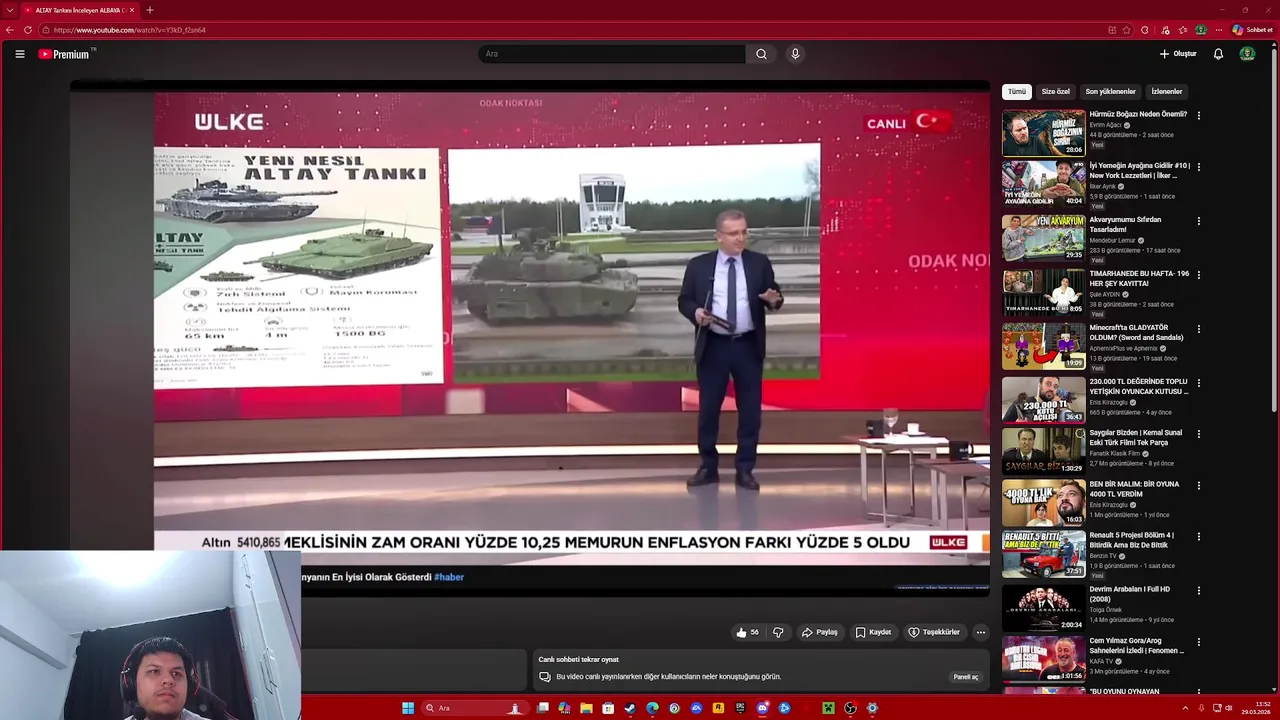Open Discord from the taskbar
Viewport: 1280px width, 720px height.
click(x=762, y=708)
